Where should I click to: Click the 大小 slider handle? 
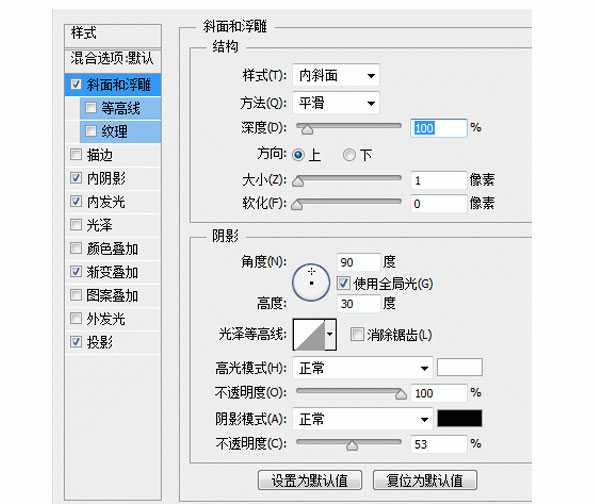(x=298, y=182)
